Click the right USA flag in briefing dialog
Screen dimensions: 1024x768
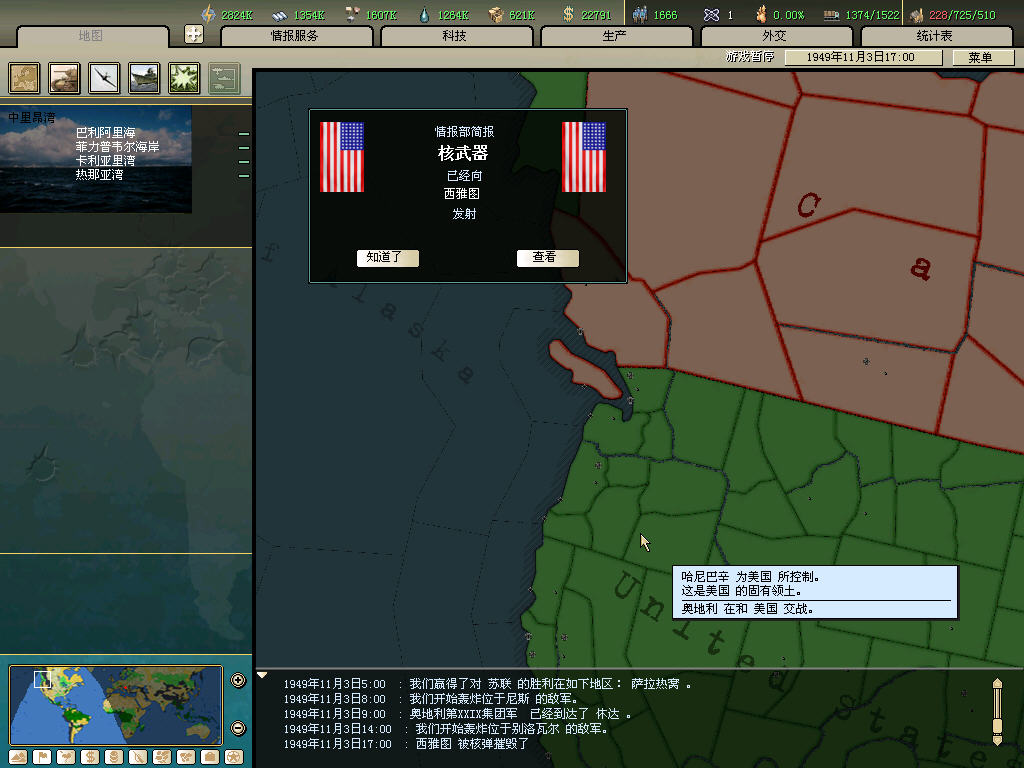click(584, 157)
